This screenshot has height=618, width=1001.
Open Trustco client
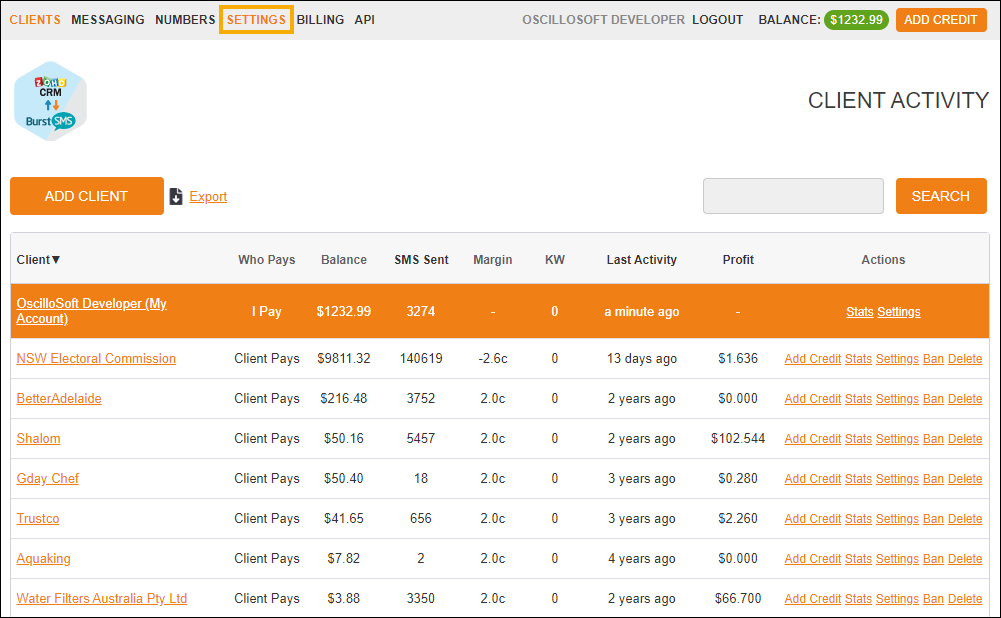(38, 518)
